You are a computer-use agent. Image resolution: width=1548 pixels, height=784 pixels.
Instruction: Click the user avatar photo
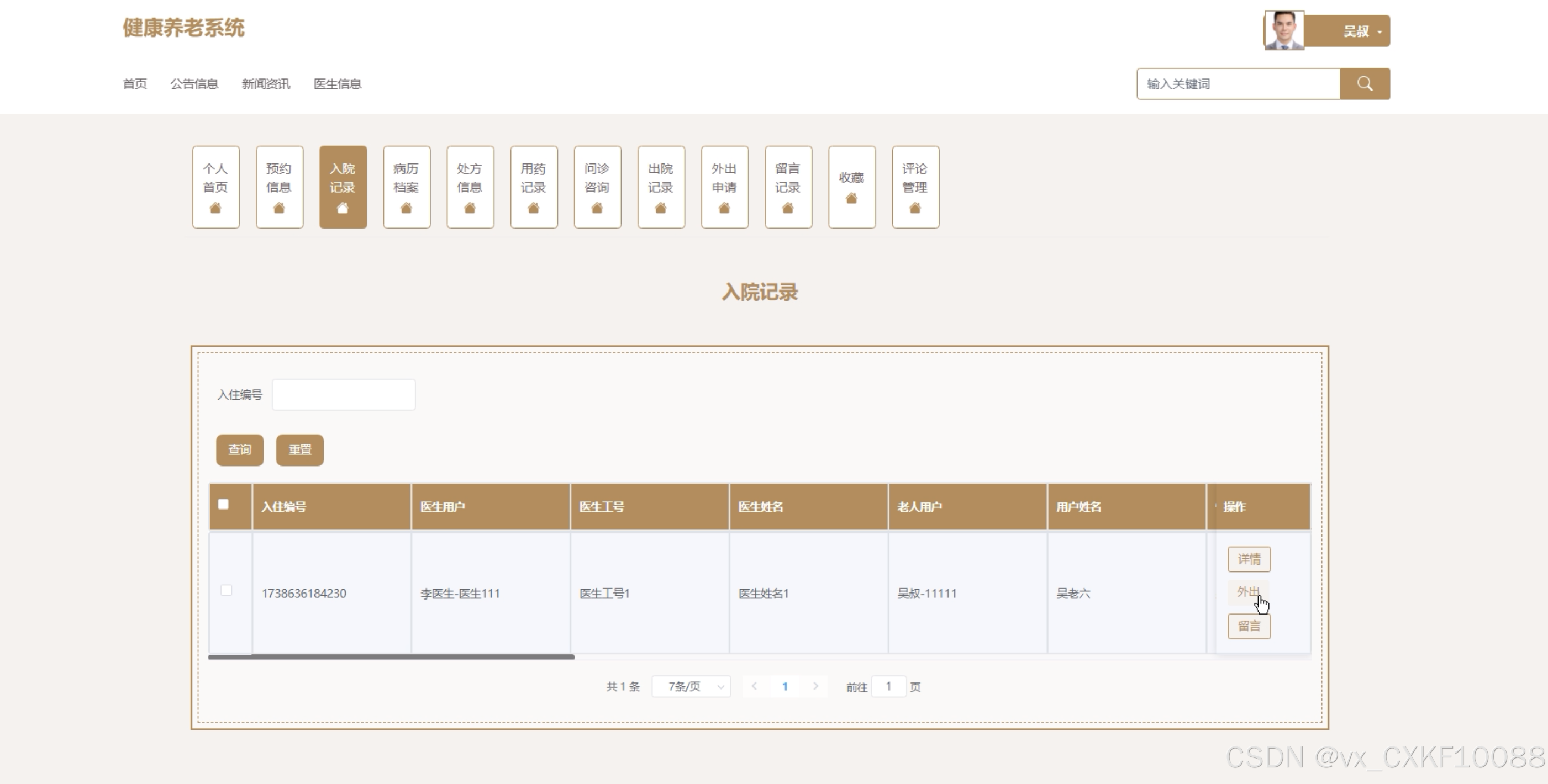click(x=1283, y=30)
